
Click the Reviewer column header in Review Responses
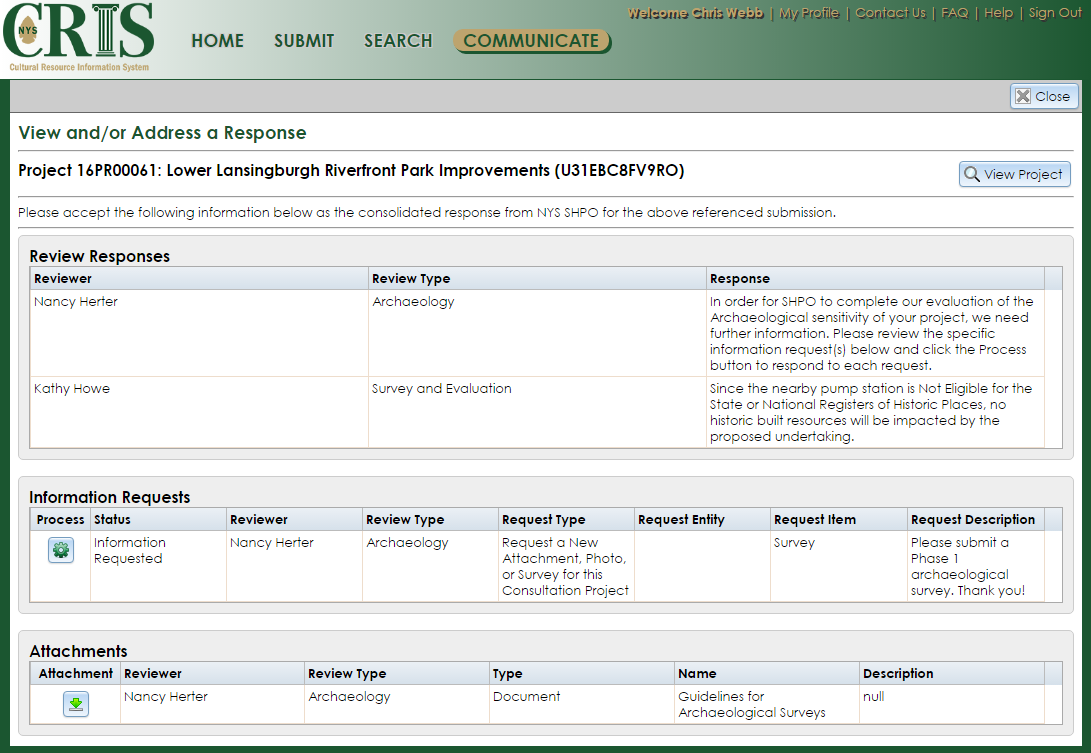(63, 278)
